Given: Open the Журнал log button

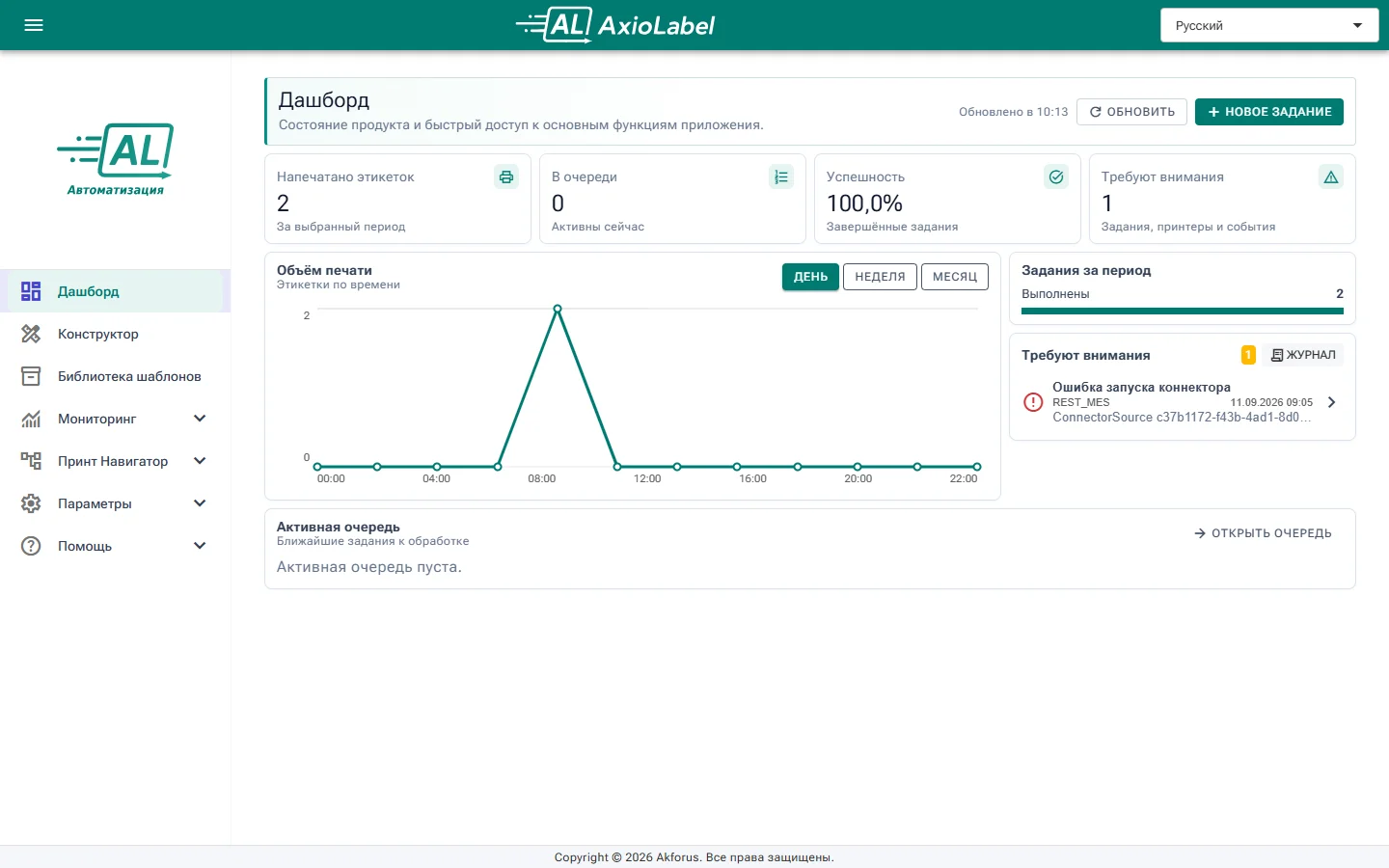Looking at the screenshot, I should tap(1303, 355).
